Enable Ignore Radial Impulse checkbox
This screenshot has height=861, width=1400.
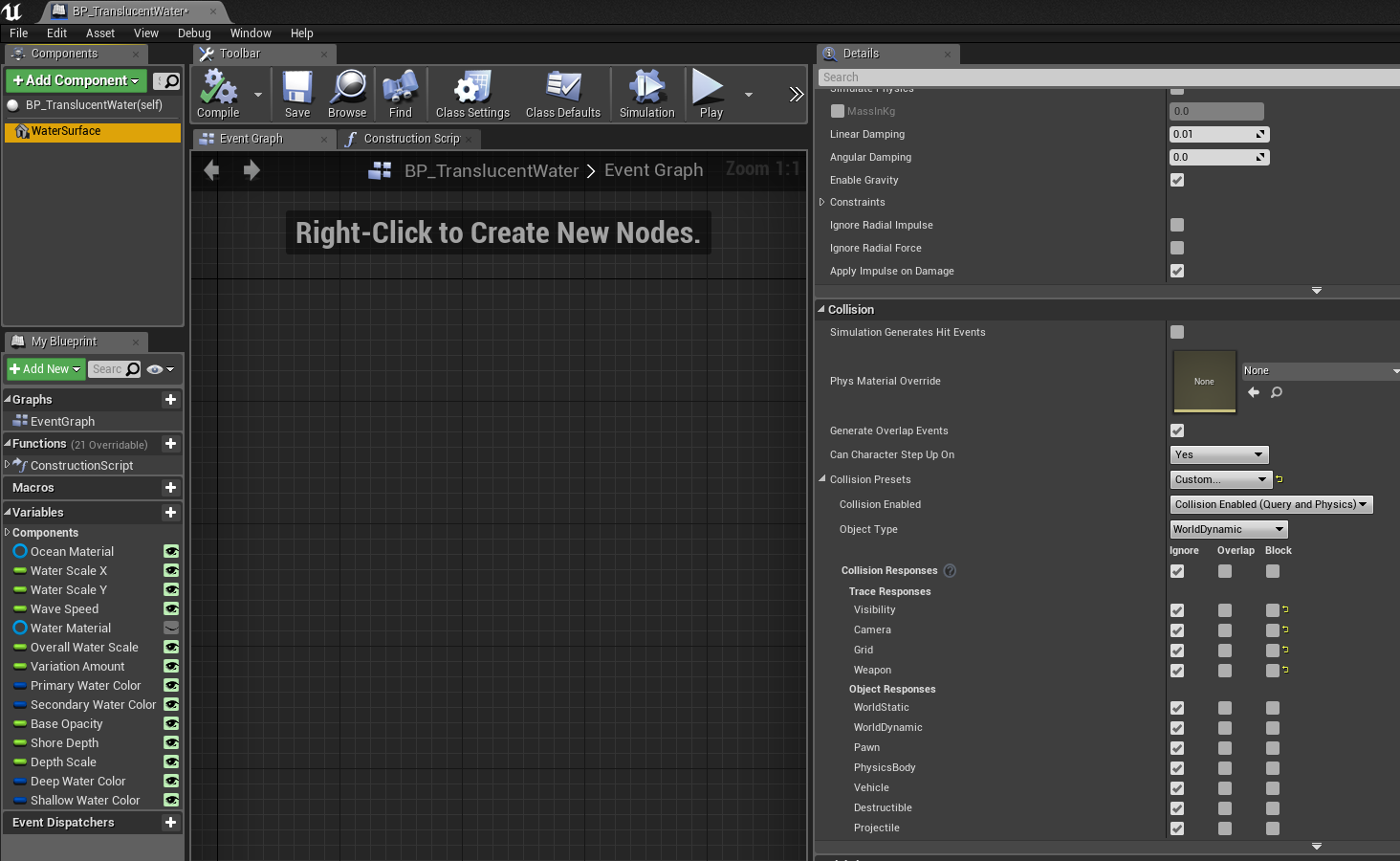pos(1177,225)
